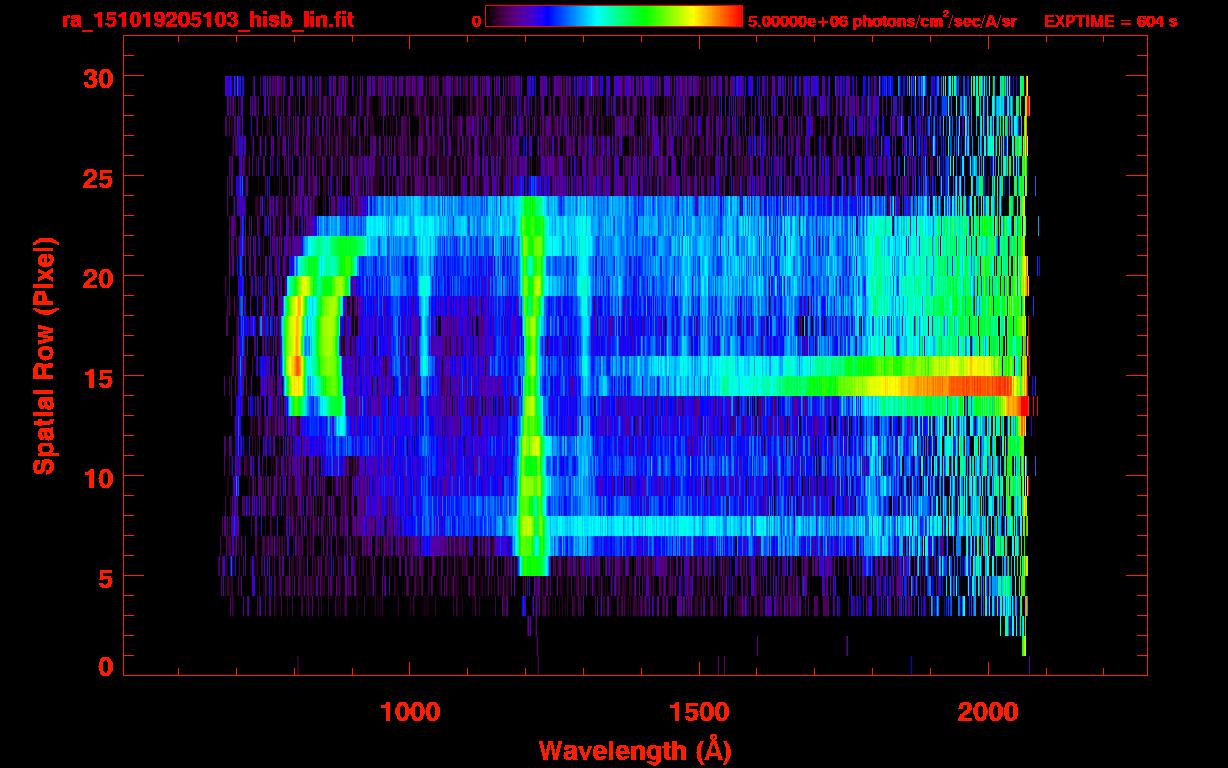
Task: Click the rainbow color scale bar
Action: pyautogui.click(x=614, y=16)
